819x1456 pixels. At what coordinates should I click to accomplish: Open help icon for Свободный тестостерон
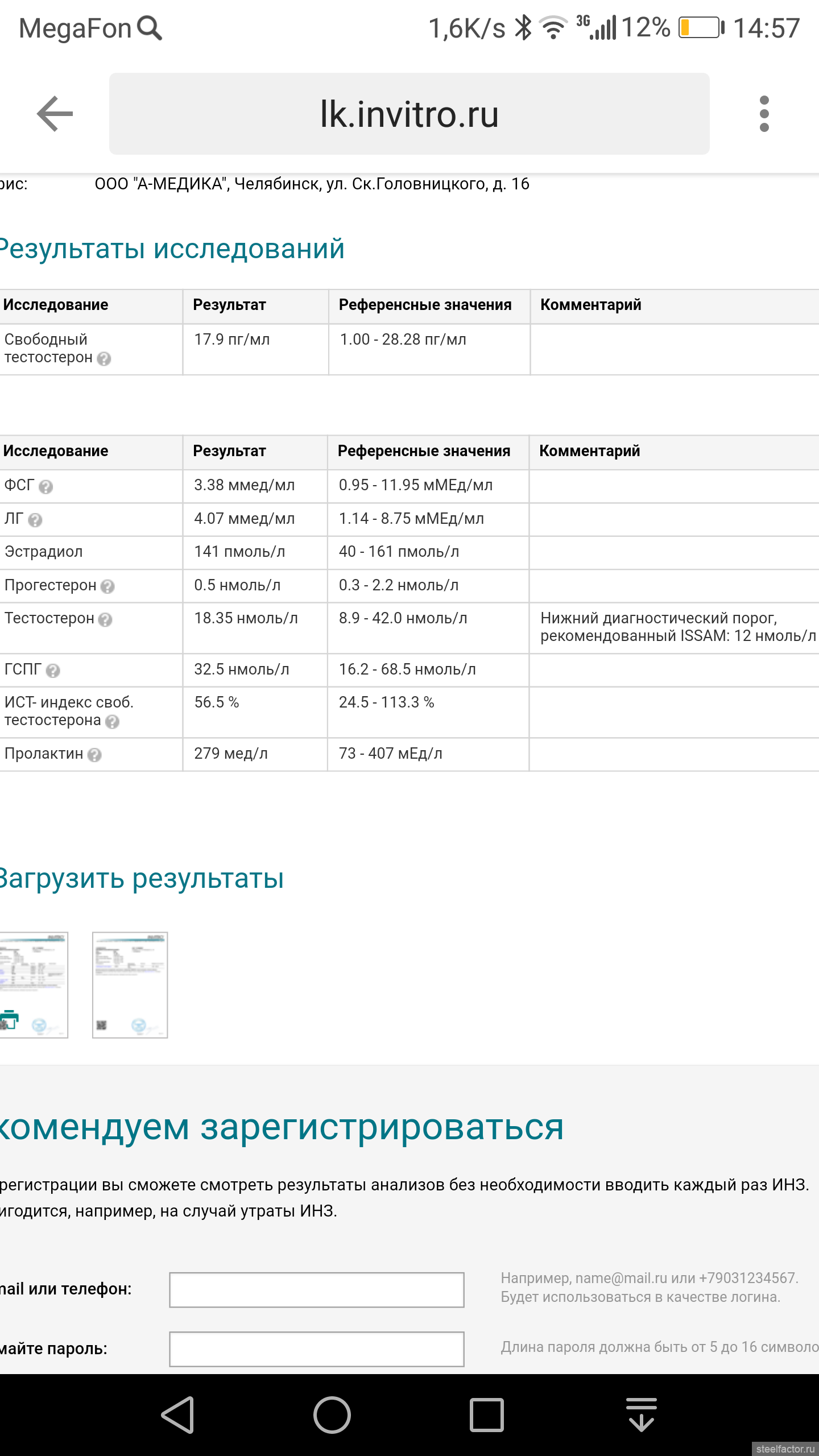(104, 358)
